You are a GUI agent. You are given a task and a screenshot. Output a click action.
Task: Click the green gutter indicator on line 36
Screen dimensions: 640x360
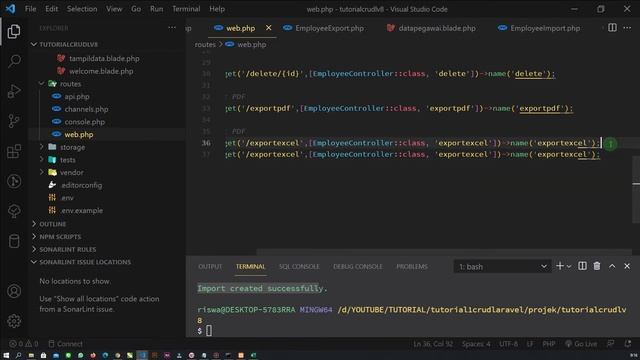coord(611,144)
